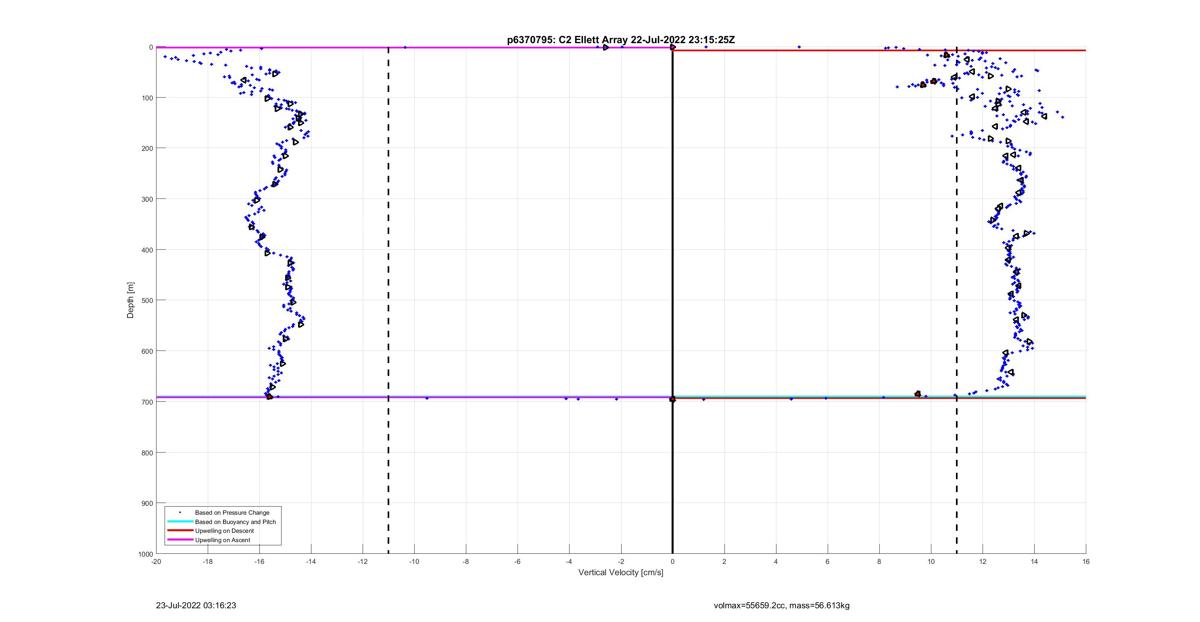The image size is (1200, 622).
Task: Click x-axis tick label '8'
Action: pos(879,562)
